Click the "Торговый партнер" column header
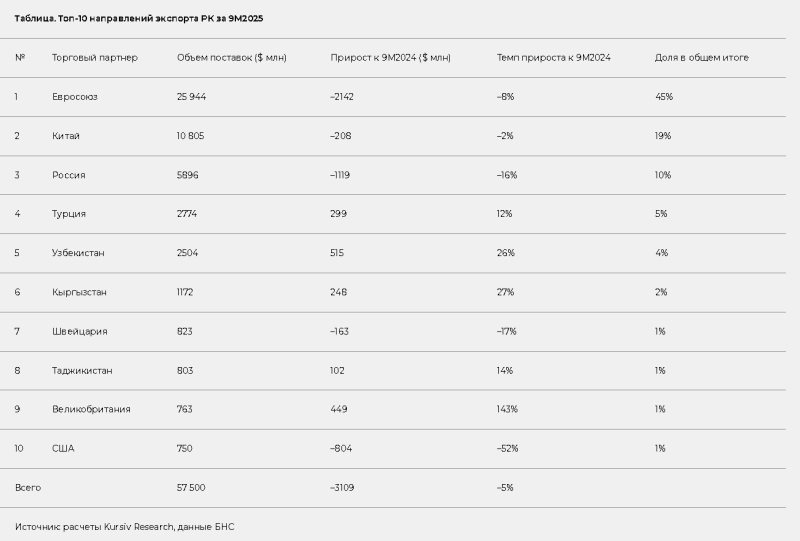 (x=95, y=58)
